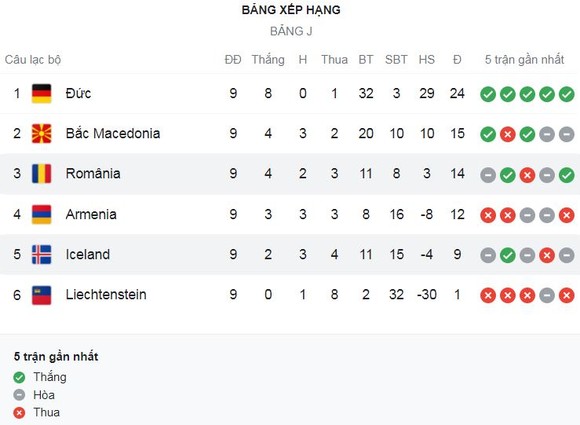Click the '5 trận gần nhất' column header
Image resolution: width=580 pixels, height=425 pixels.
[x=524, y=60]
